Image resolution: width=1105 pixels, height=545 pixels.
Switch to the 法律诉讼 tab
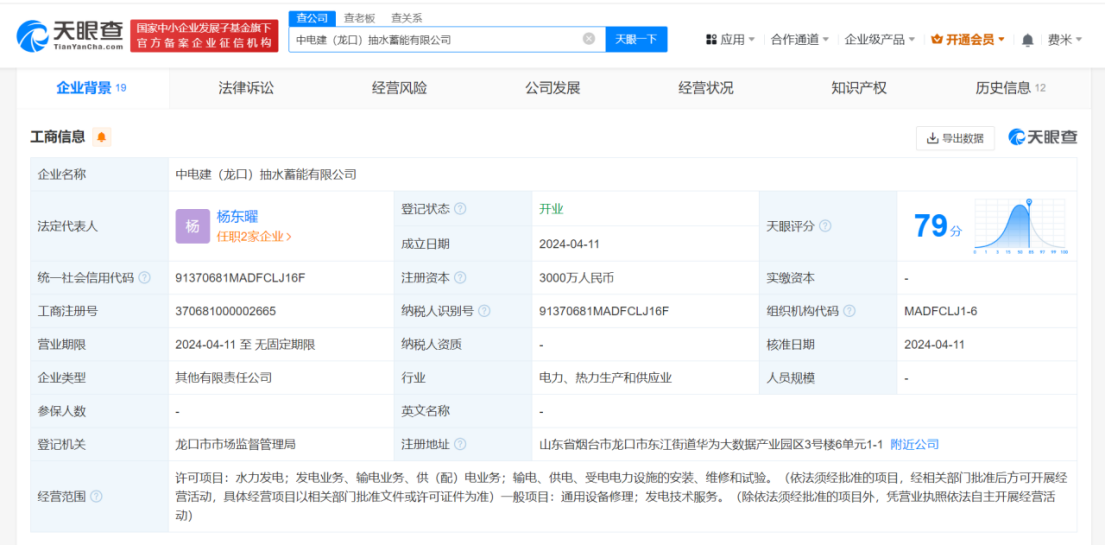pyautogui.click(x=246, y=88)
